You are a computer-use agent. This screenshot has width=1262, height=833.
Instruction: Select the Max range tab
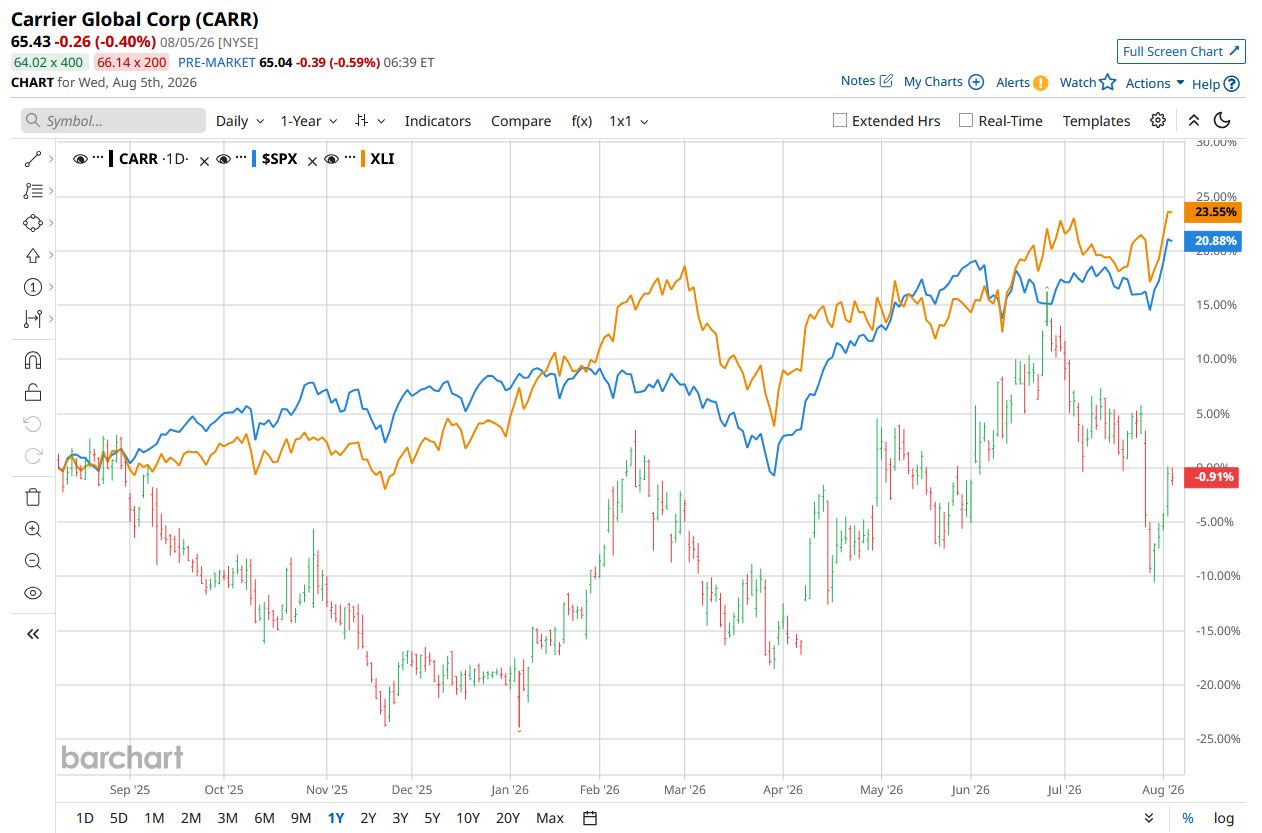tap(550, 818)
